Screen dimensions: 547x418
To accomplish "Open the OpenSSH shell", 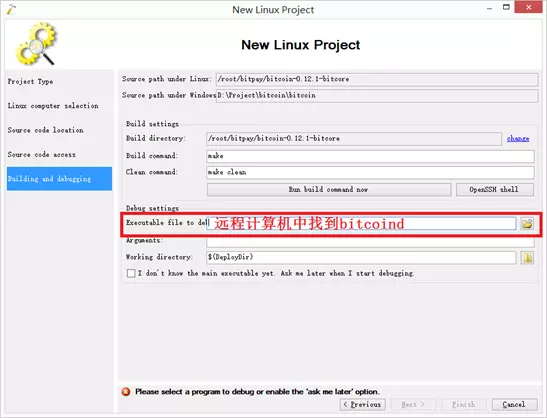I will (x=495, y=189).
